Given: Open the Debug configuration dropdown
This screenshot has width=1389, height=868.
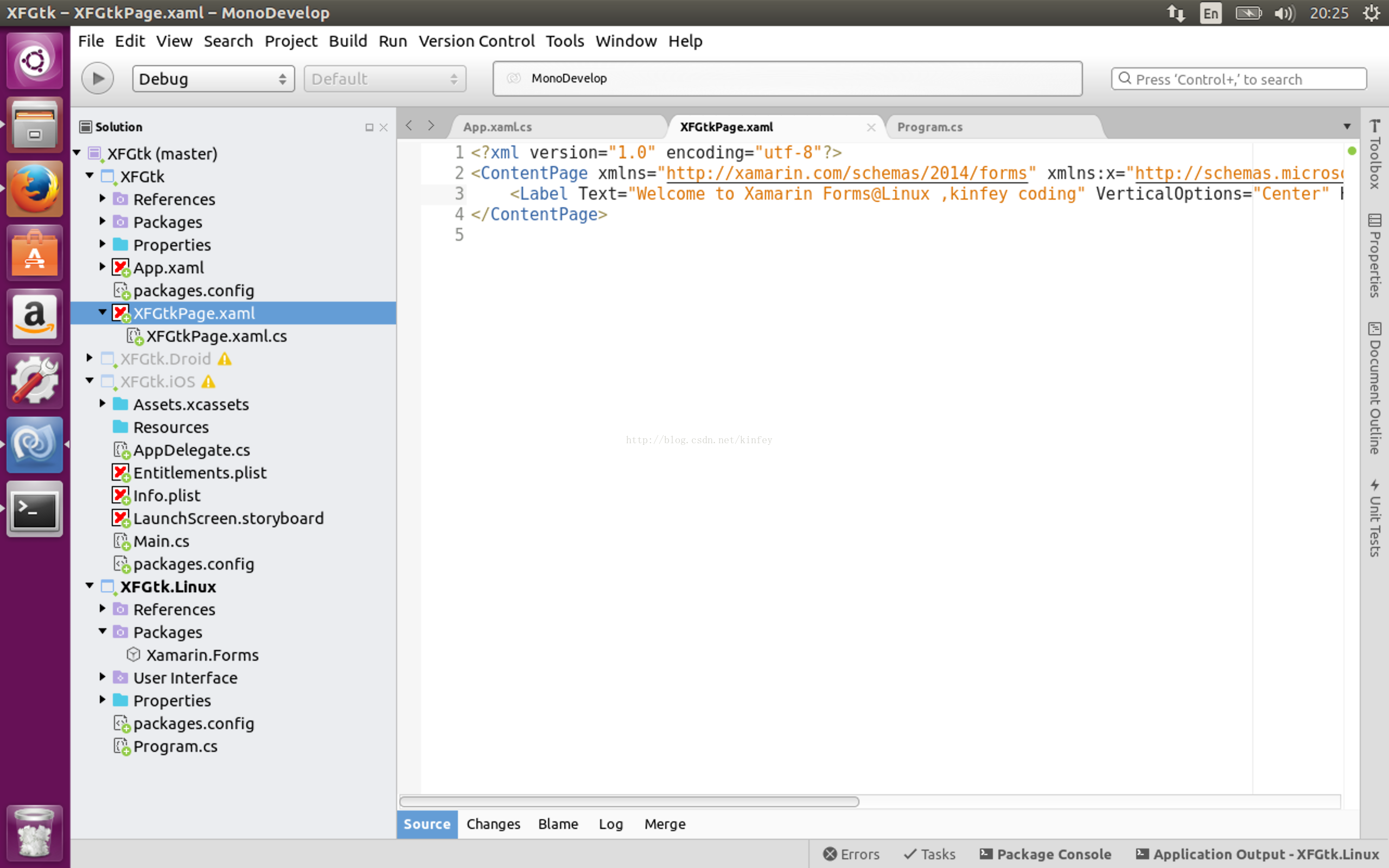Looking at the screenshot, I should coord(213,79).
